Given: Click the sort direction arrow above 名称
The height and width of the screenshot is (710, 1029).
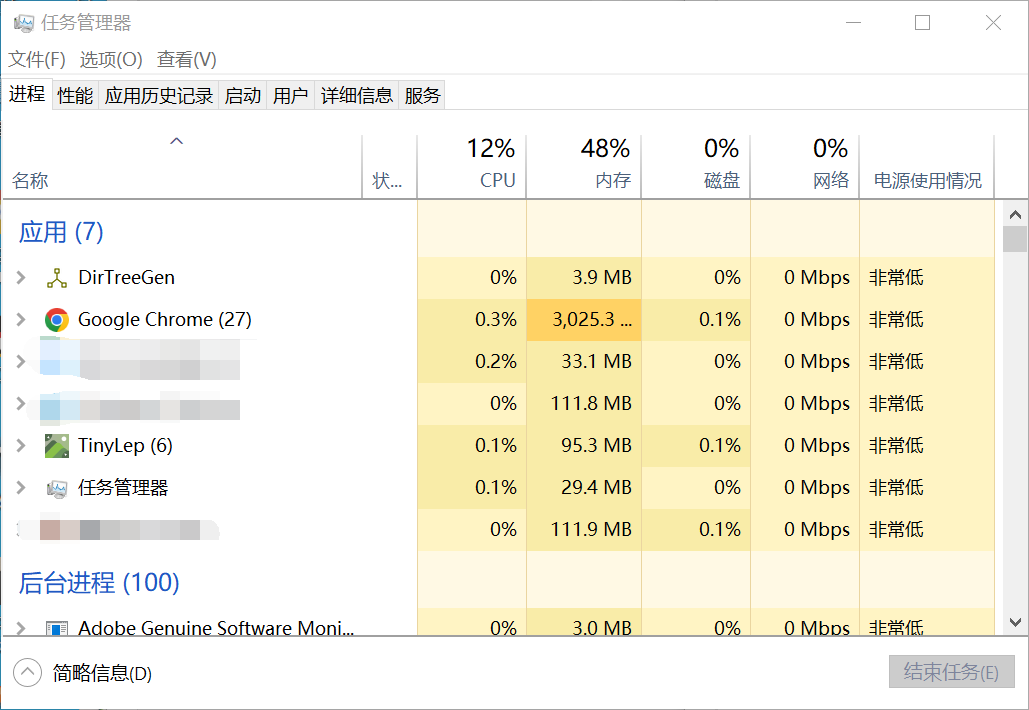Looking at the screenshot, I should (177, 141).
